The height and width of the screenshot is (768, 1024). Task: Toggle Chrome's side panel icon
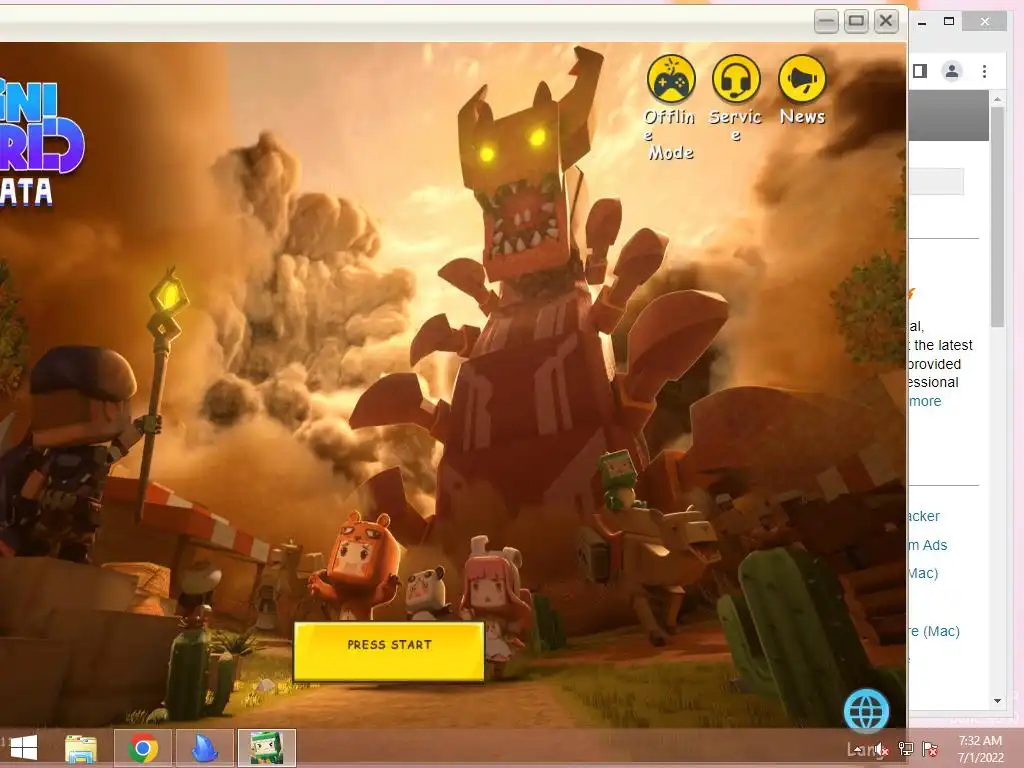pos(920,71)
